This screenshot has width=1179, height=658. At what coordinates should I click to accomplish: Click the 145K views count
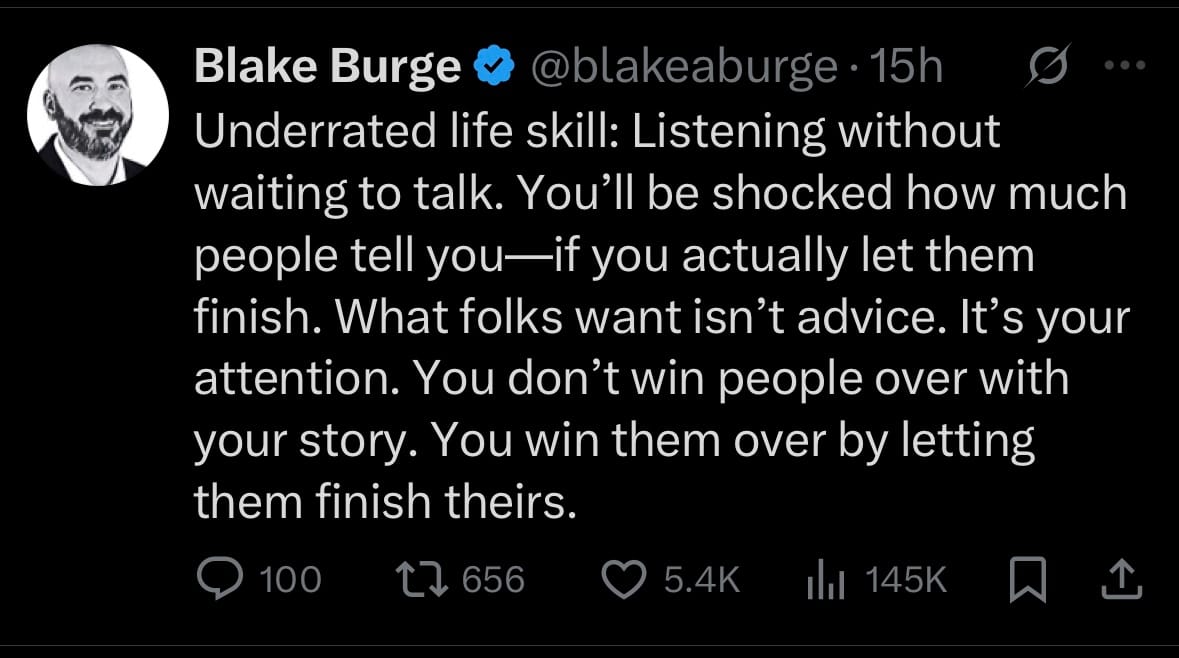pos(905,580)
